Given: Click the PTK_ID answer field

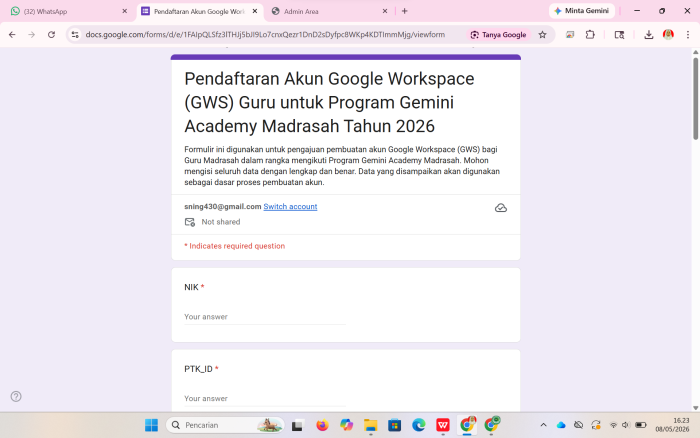Looking at the screenshot, I should (x=265, y=398).
